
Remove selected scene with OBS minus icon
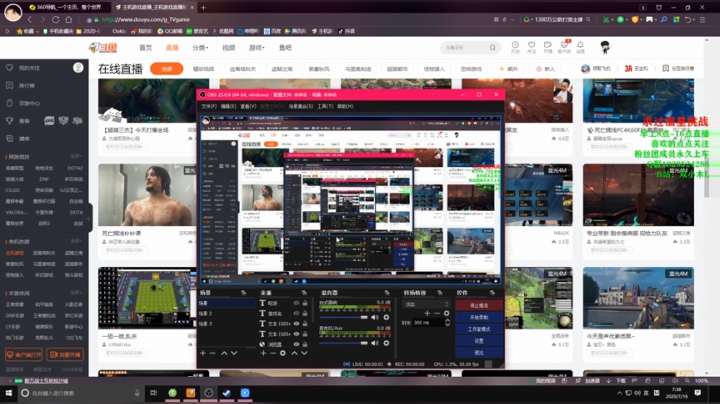point(212,353)
